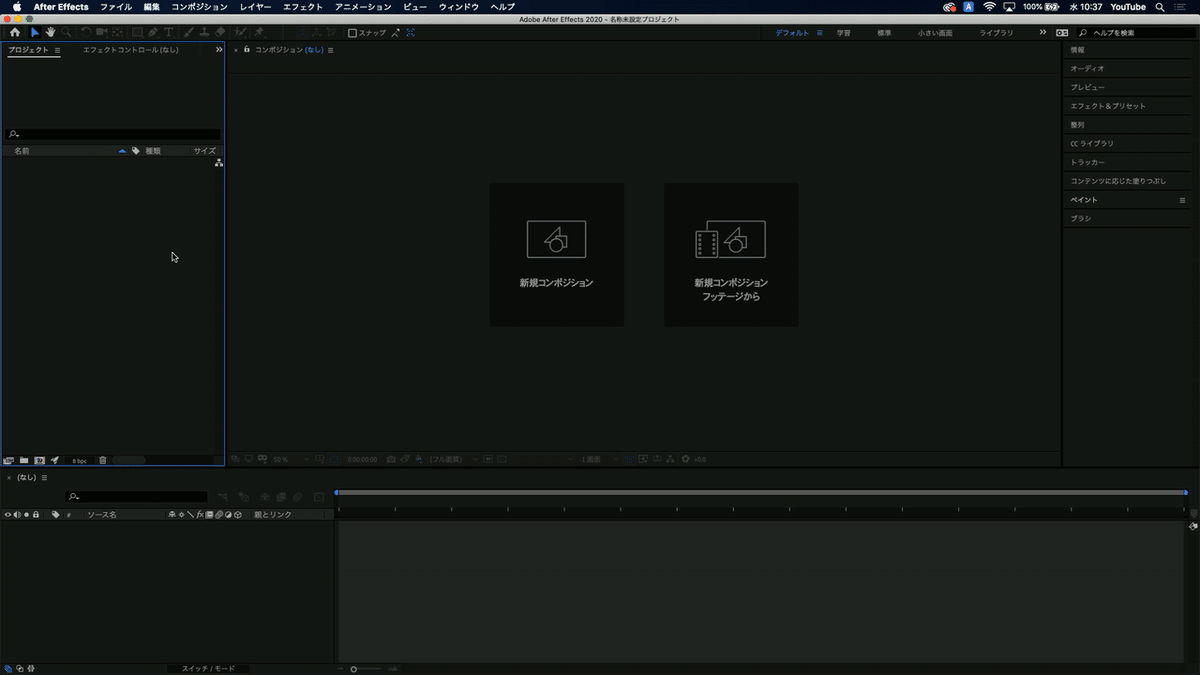
Task: Expand hidden Project panel tabs chevron
Action: 219,50
